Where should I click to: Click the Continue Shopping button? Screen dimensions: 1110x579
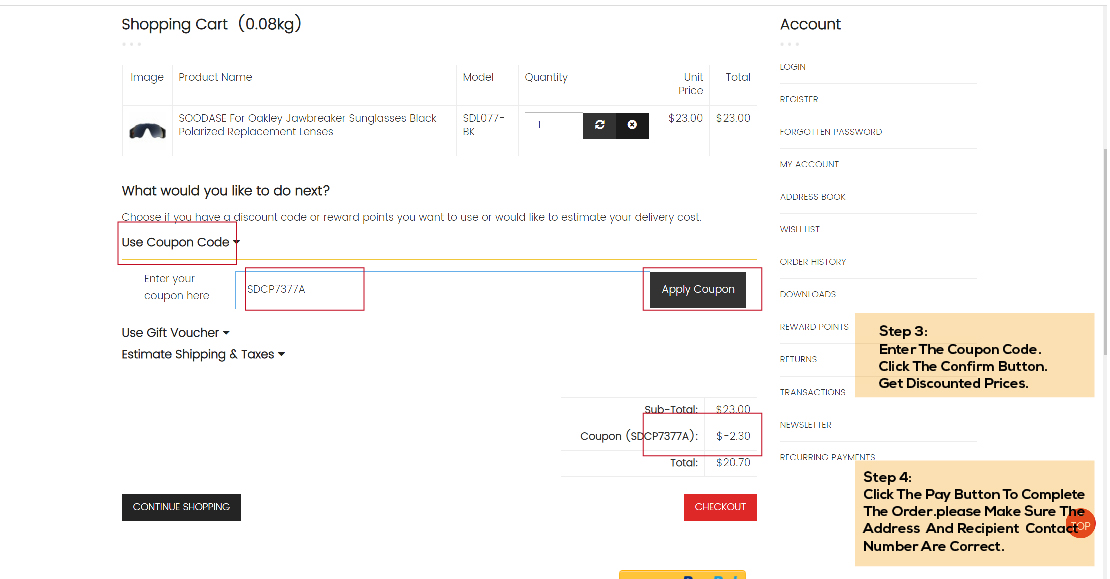181,507
